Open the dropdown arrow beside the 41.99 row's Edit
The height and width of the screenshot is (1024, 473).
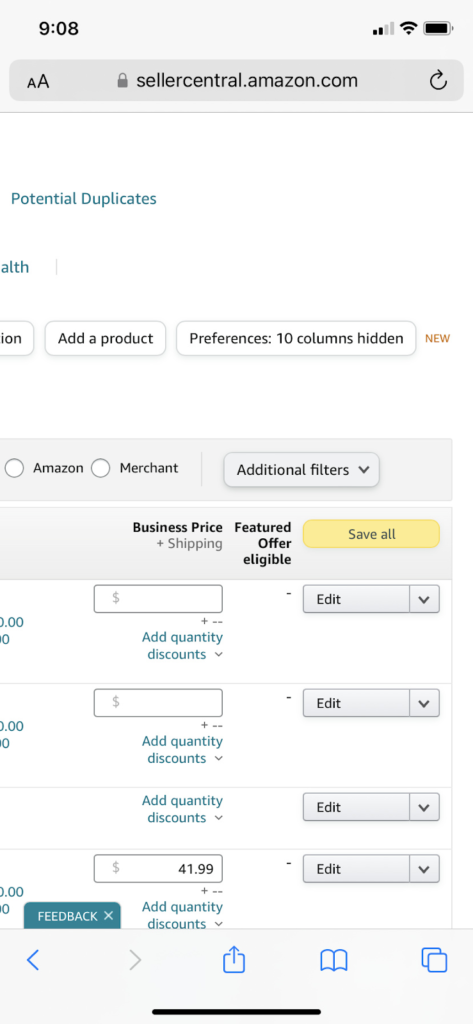coord(424,869)
